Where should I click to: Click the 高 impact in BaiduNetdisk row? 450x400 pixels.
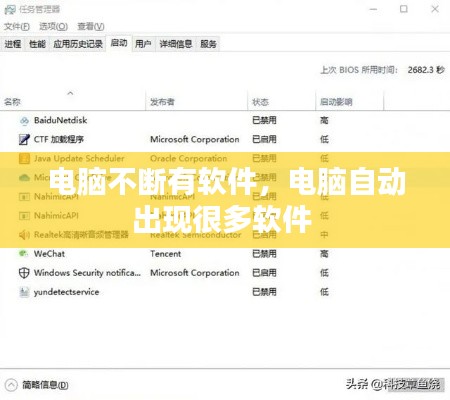324,120
